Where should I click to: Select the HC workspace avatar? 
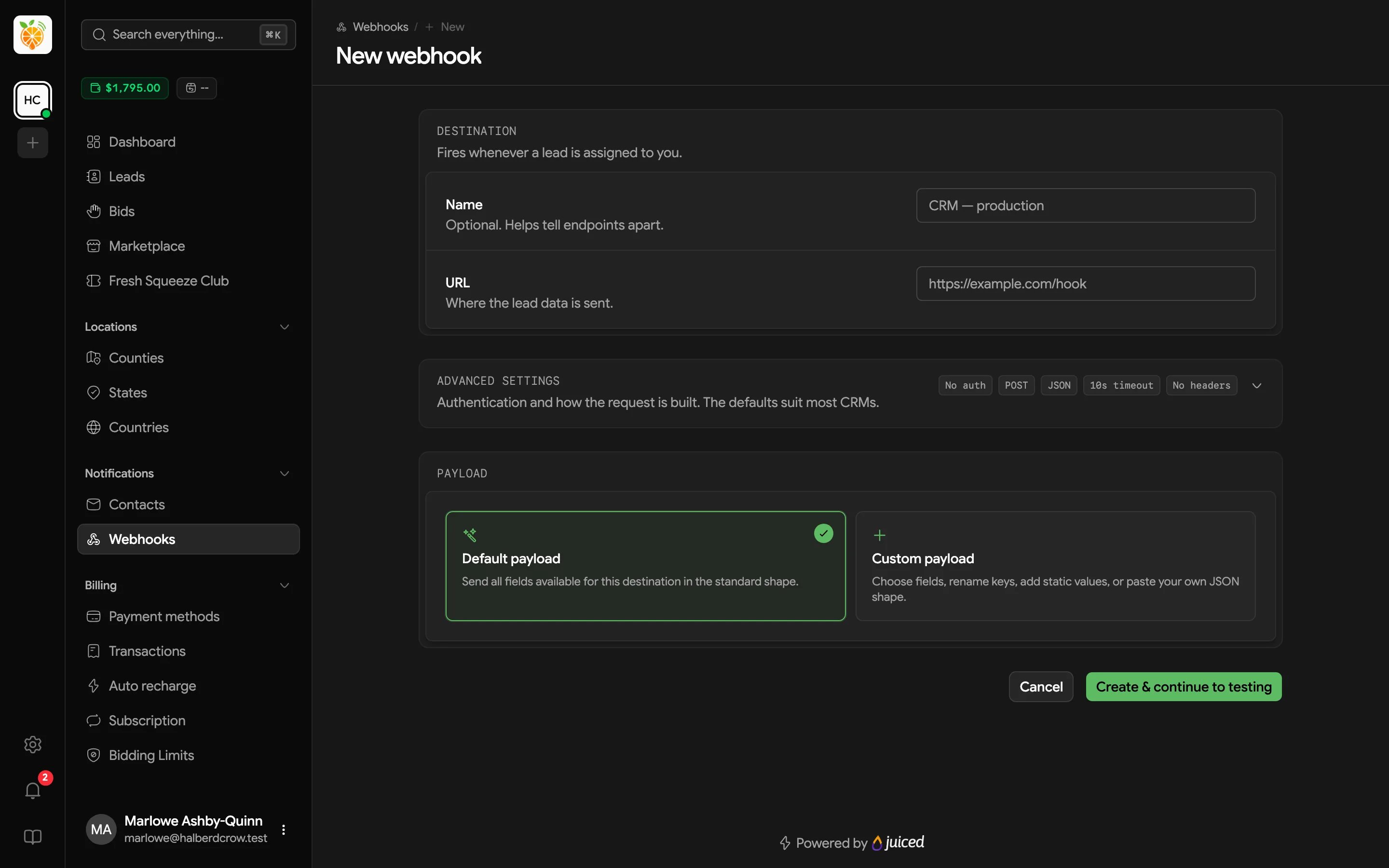33,100
